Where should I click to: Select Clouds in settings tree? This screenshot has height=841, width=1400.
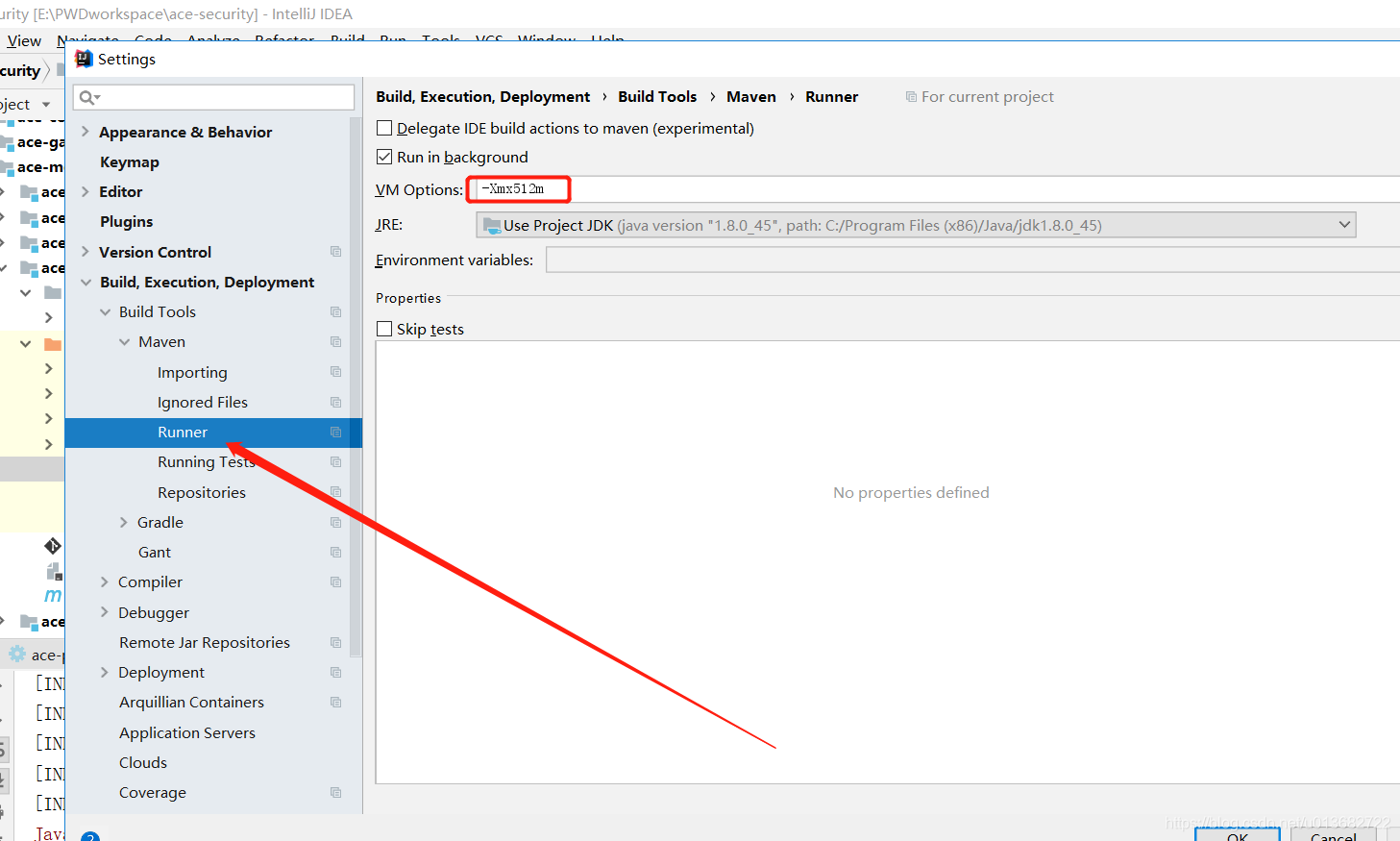(x=143, y=762)
